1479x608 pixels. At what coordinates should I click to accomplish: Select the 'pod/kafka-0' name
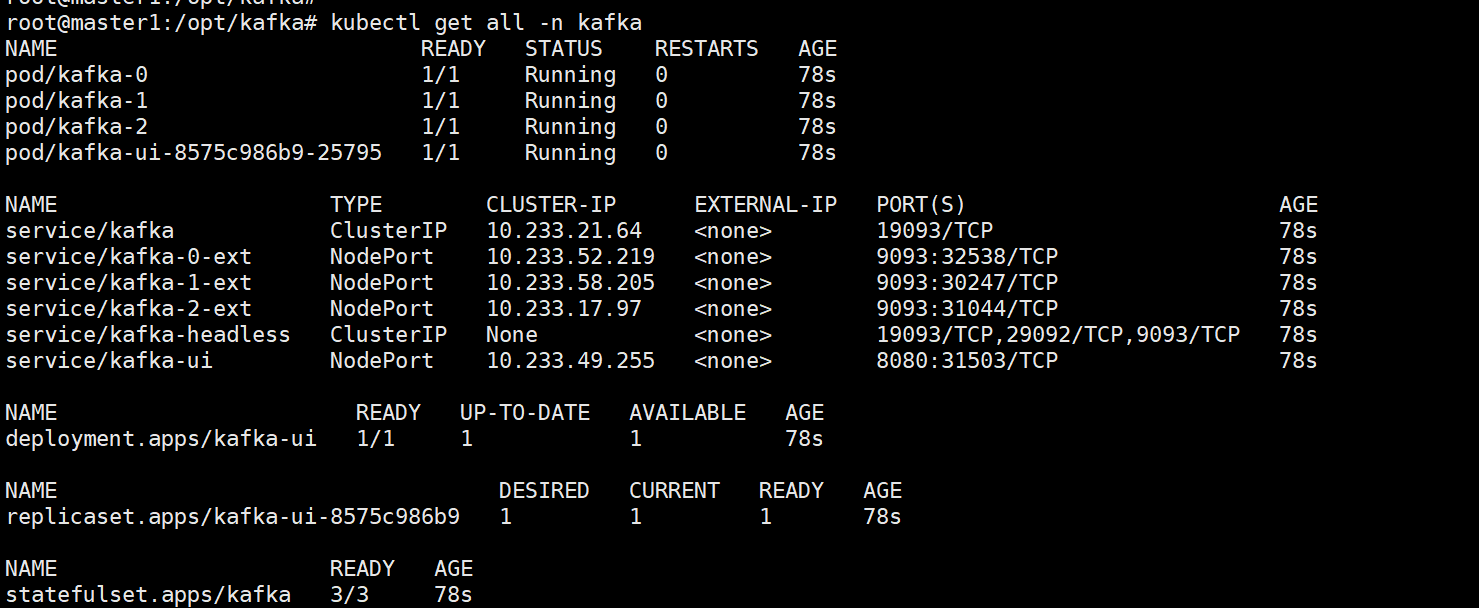77,75
